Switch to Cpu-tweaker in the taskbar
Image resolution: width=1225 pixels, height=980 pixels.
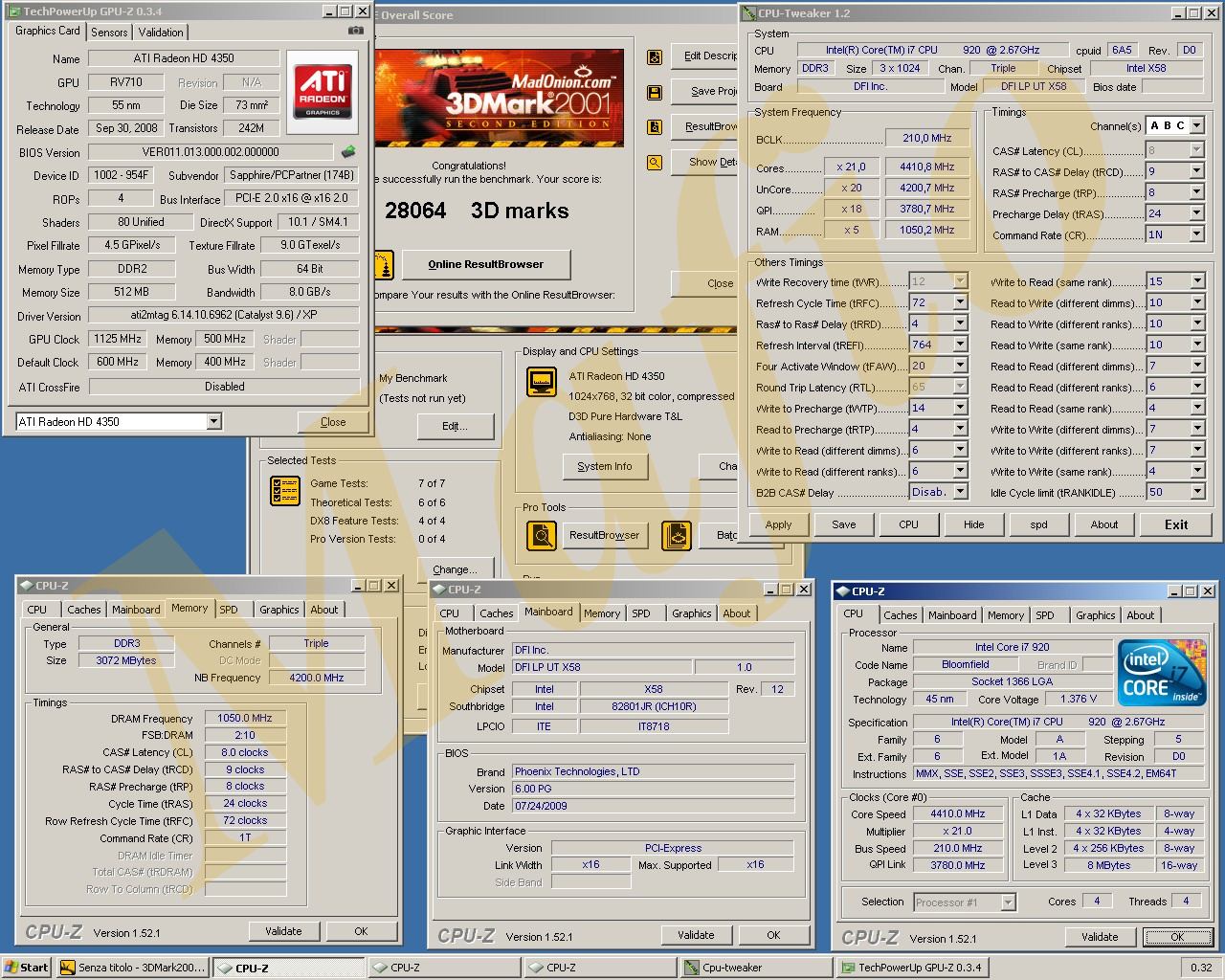click(x=756, y=968)
